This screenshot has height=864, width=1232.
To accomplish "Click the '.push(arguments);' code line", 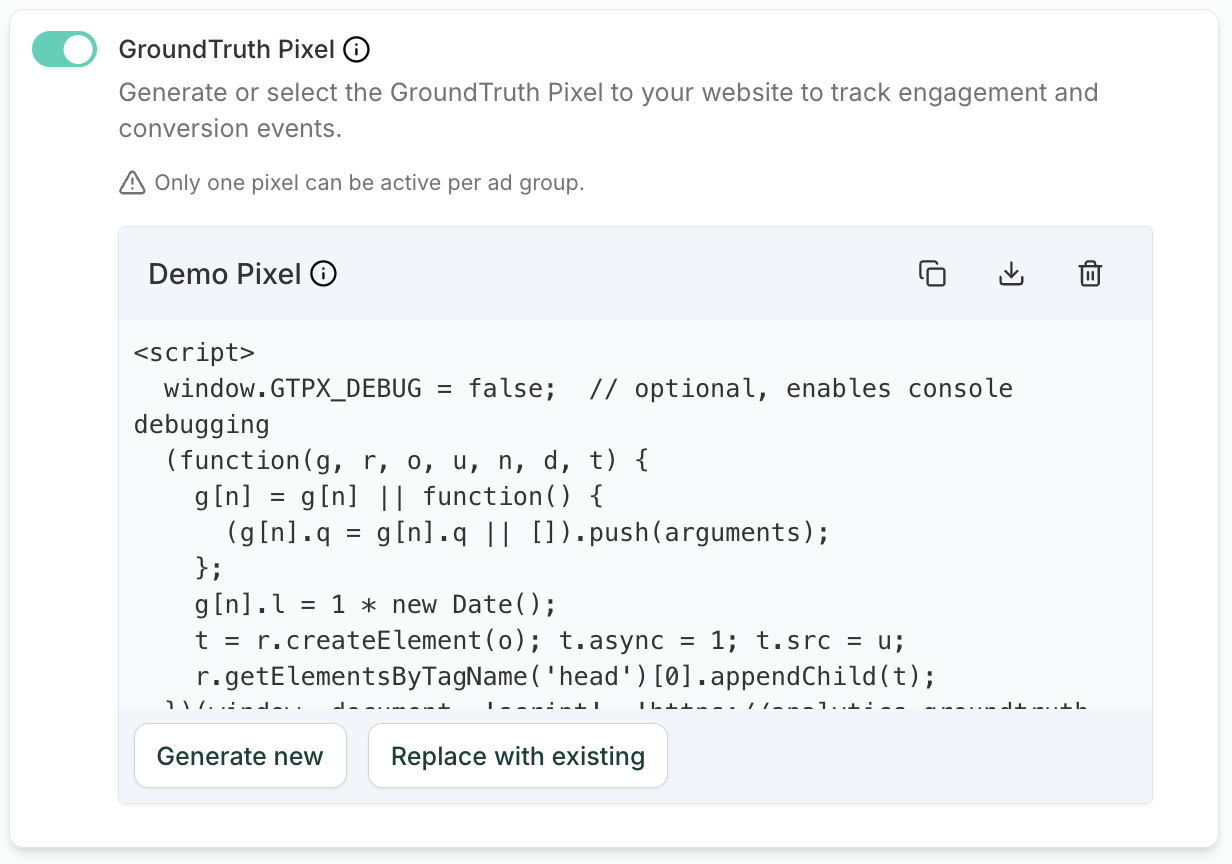I will (528, 532).
